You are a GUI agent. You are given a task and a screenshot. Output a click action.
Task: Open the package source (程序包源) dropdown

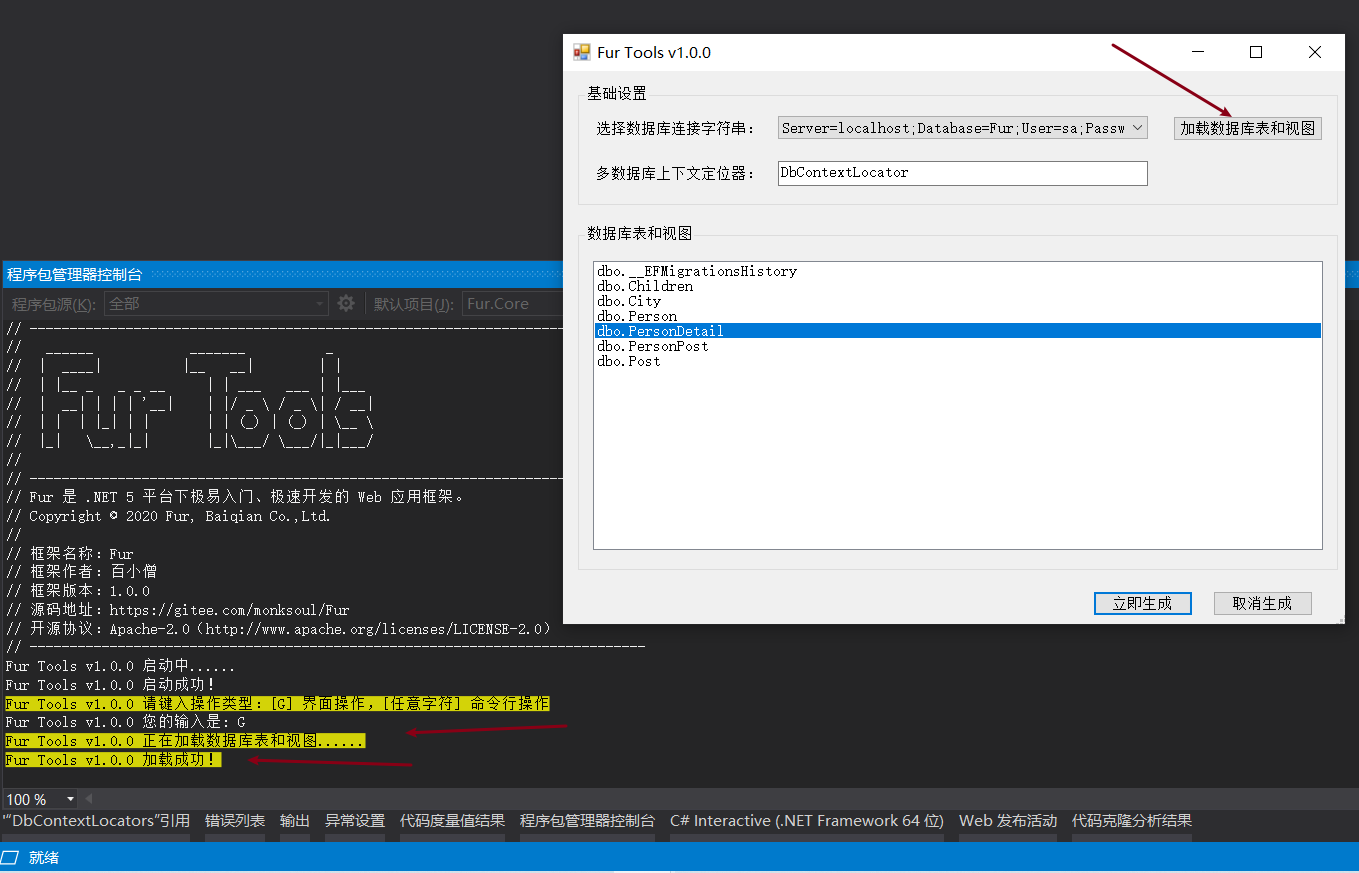215,304
